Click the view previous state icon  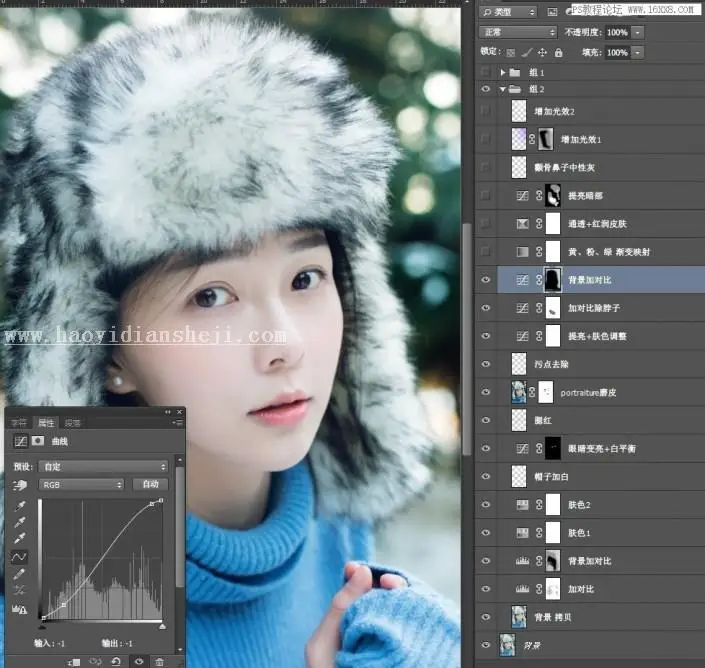[x=95, y=662]
